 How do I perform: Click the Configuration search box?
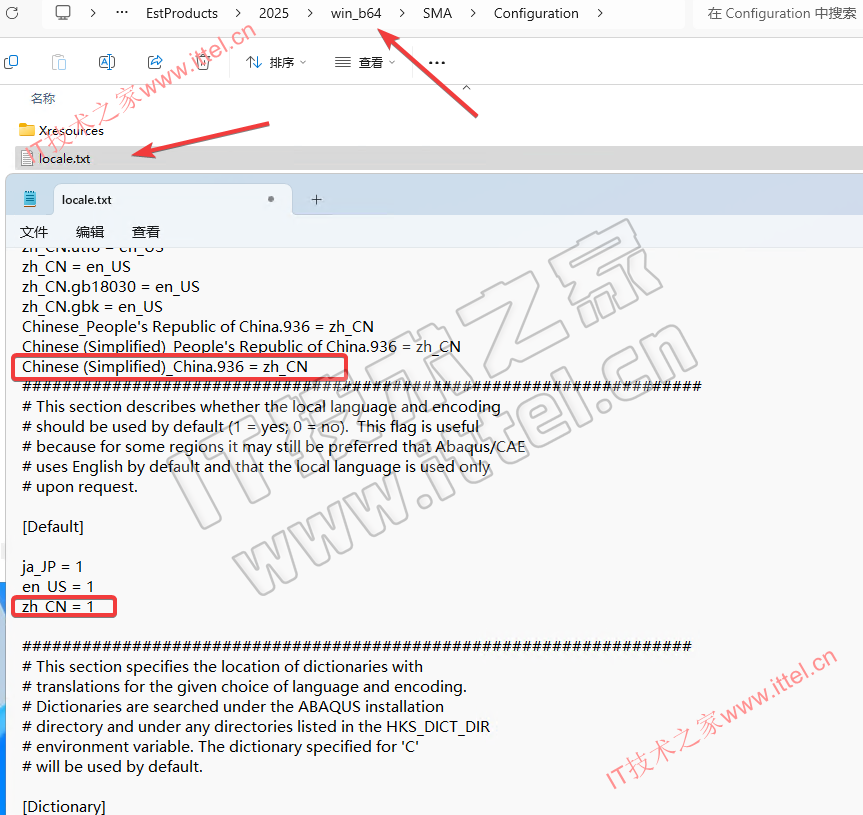(780, 13)
